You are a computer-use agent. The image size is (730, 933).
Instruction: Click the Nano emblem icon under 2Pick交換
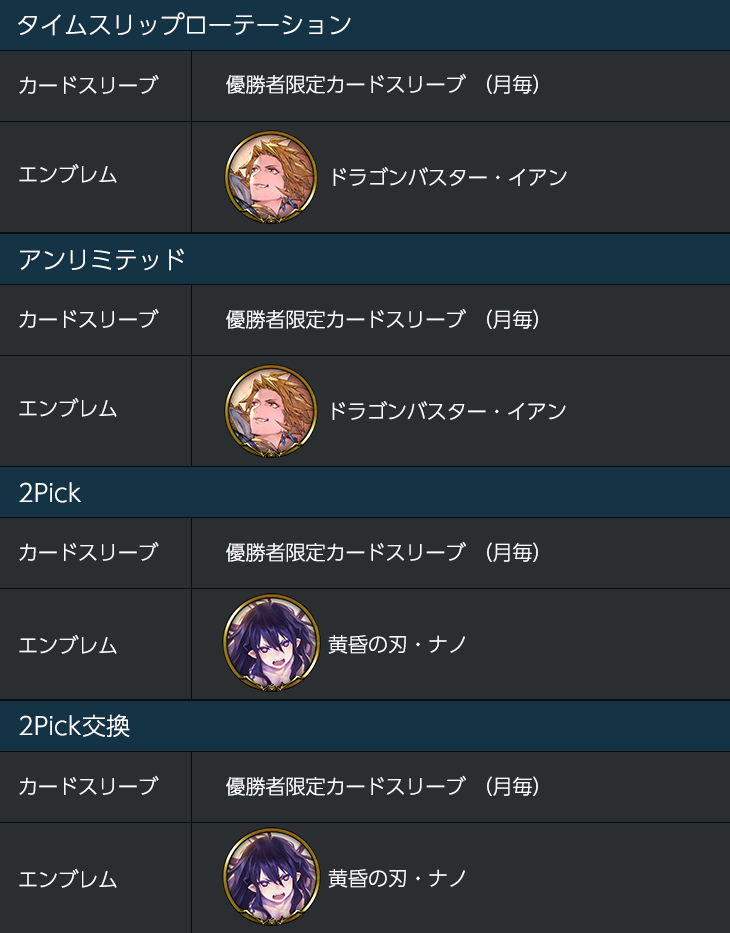pyautogui.click(x=271, y=878)
